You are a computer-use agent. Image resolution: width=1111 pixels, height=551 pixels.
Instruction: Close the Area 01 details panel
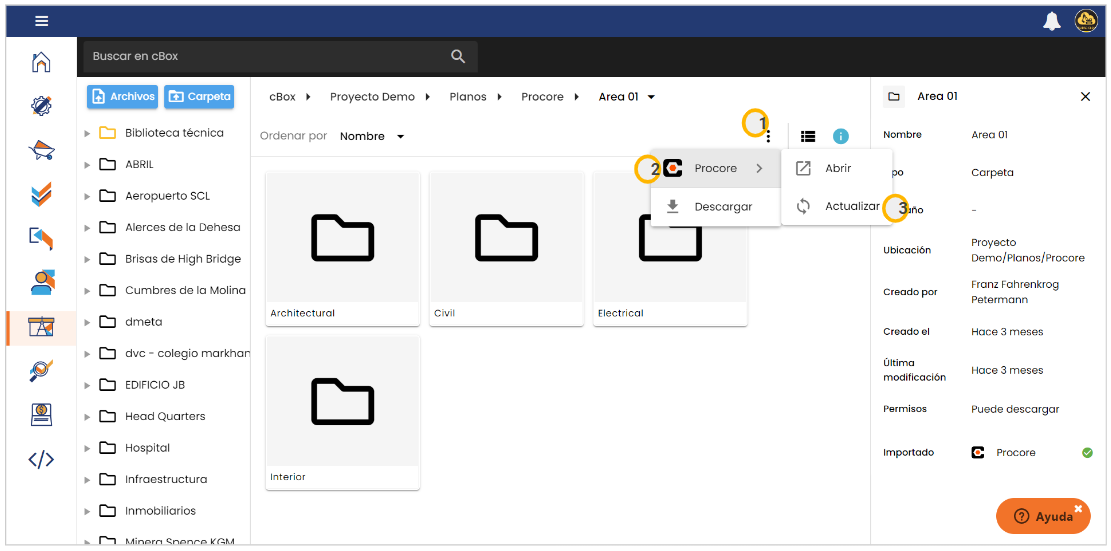tap(1086, 97)
